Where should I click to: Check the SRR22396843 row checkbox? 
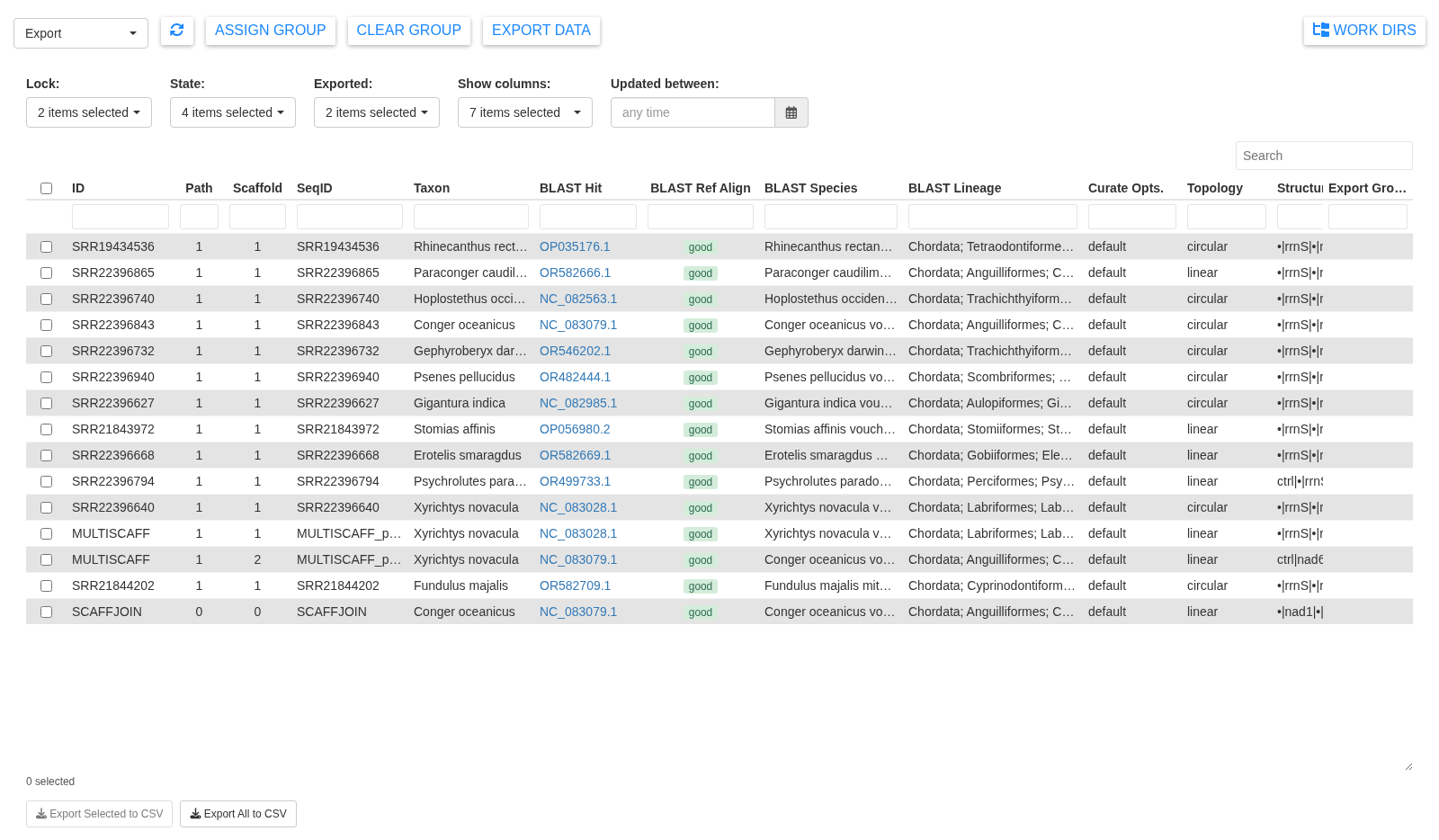pos(47,325)
